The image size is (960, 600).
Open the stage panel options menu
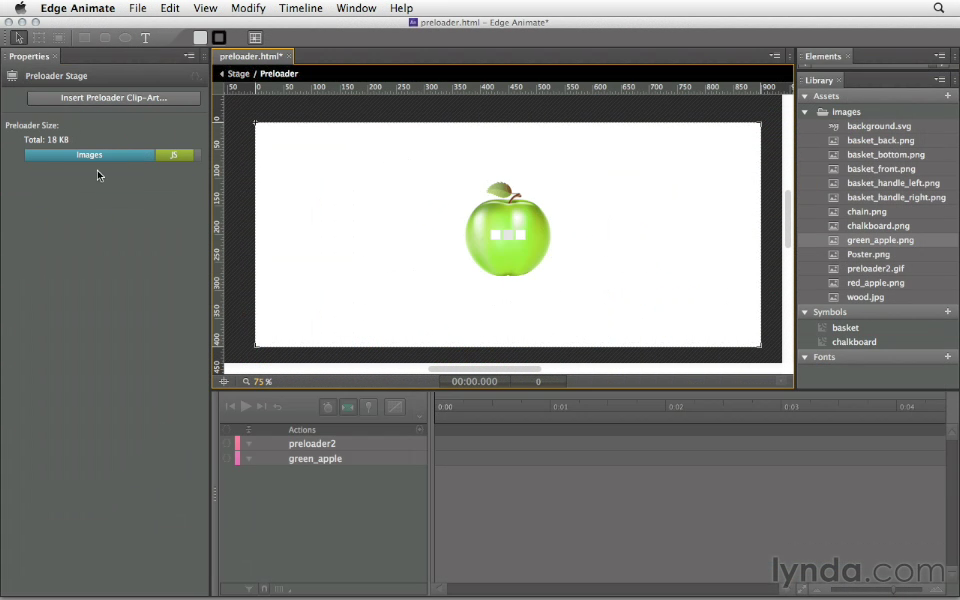tap(774, 56)
